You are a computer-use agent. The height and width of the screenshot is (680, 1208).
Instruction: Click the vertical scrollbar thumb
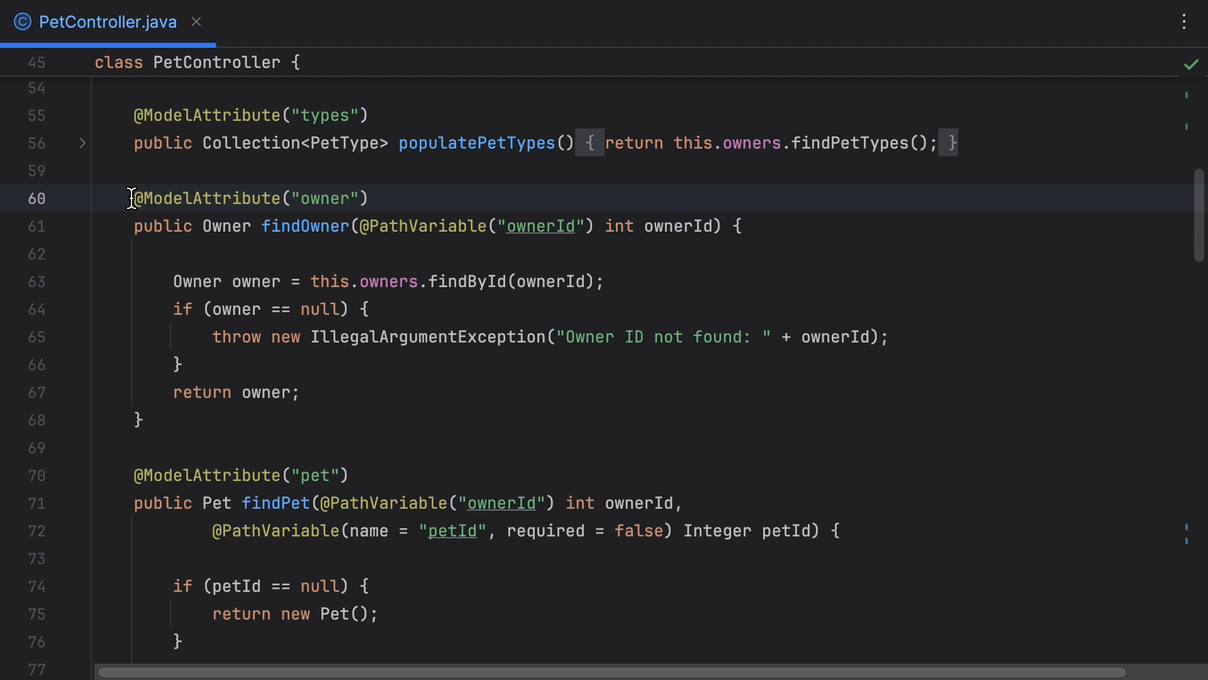1198,210
